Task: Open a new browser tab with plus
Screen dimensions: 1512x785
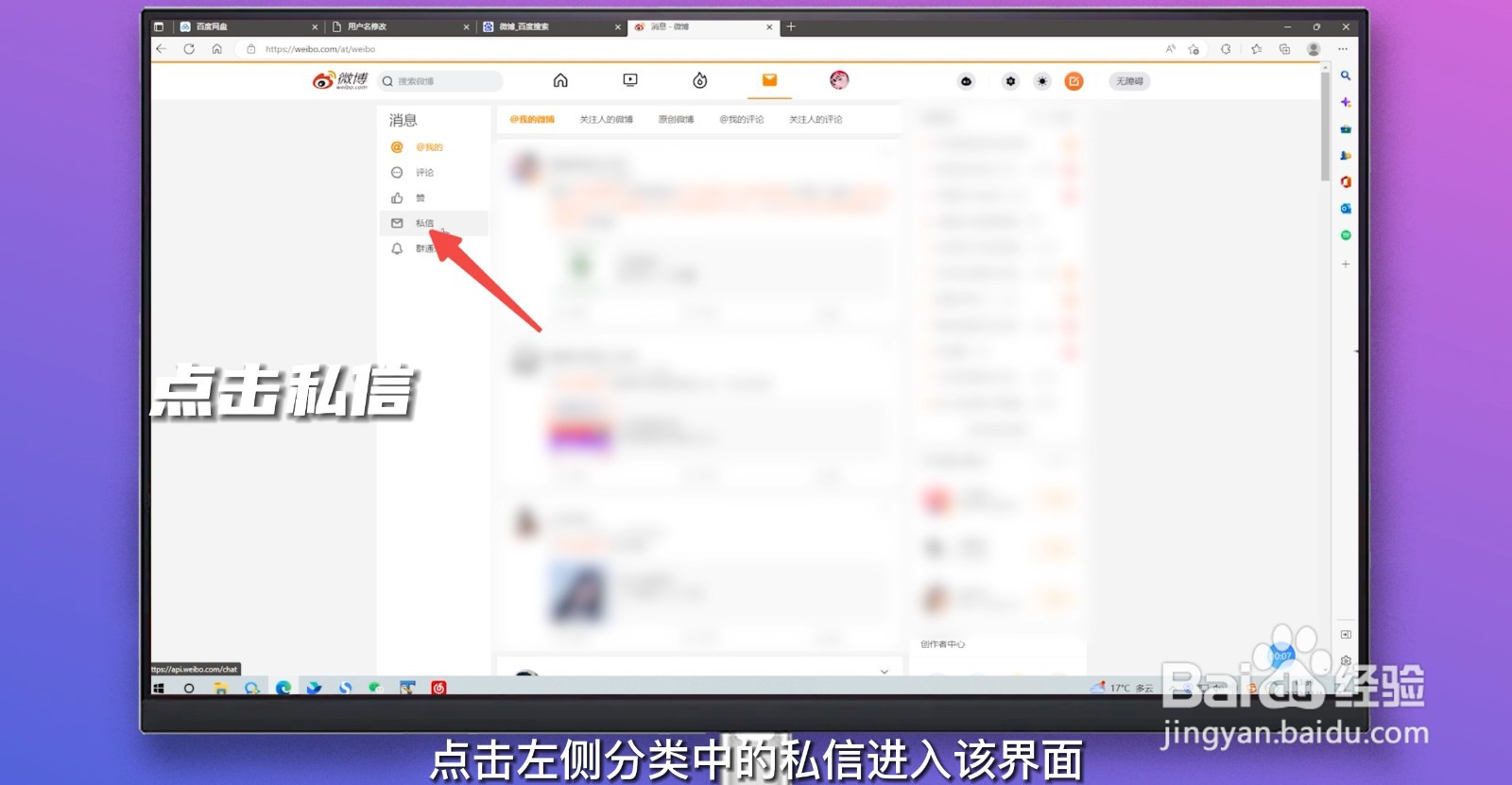Action: tap(791, 26)
